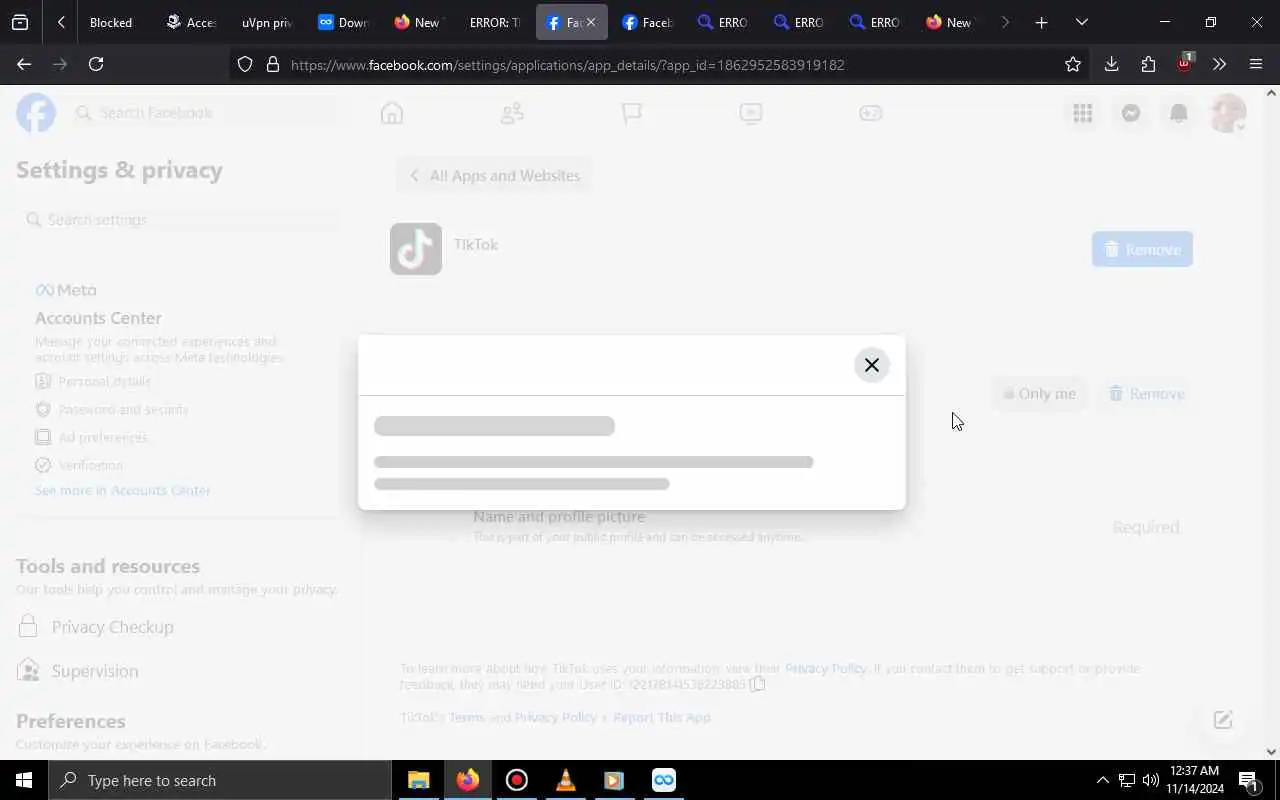Screen dimensions: 1280x800
Task: Click Report This App link
Action: pos(661,717)
